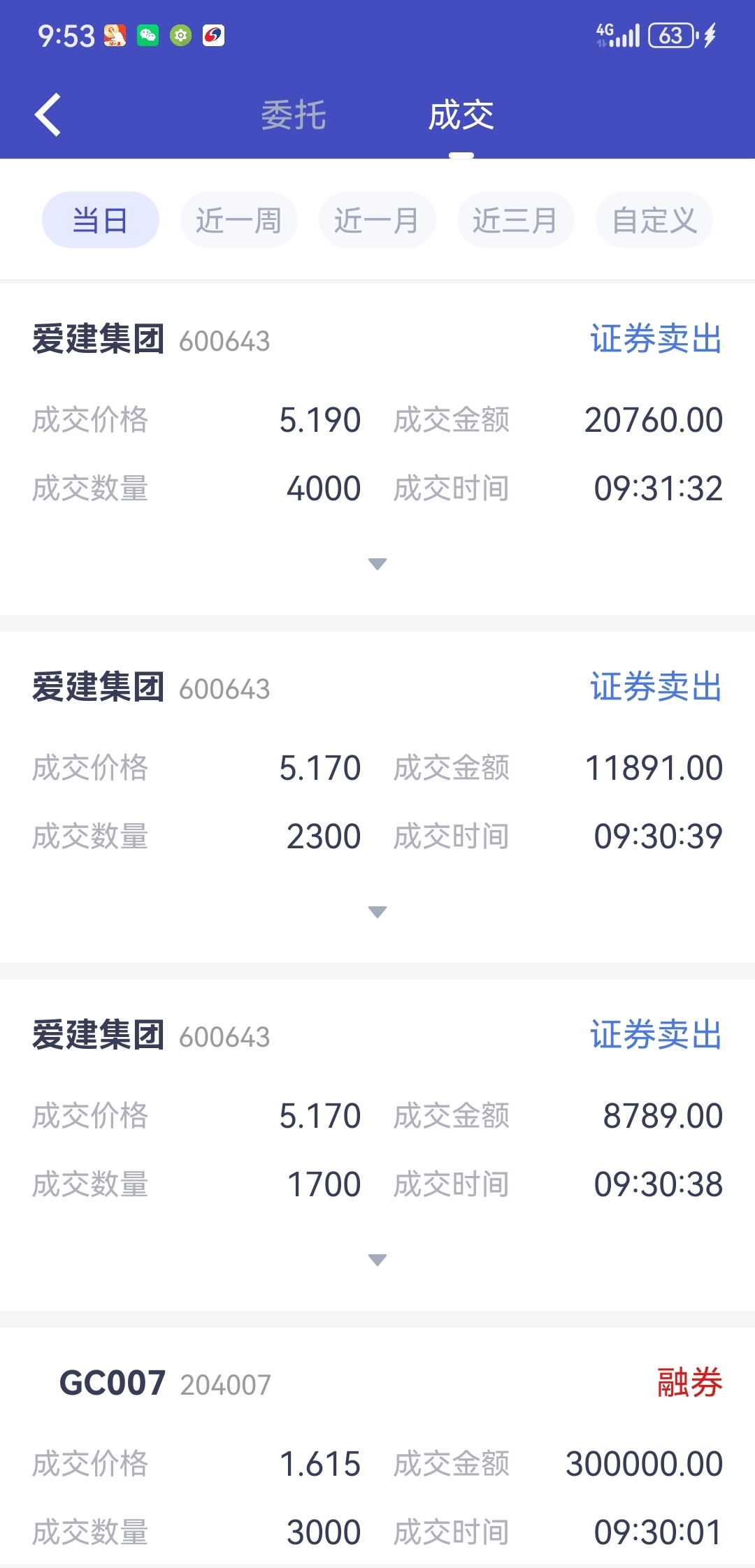Select the 当日 filter chip
Viewport: 755px width, 1568px height.
[100, 220]
